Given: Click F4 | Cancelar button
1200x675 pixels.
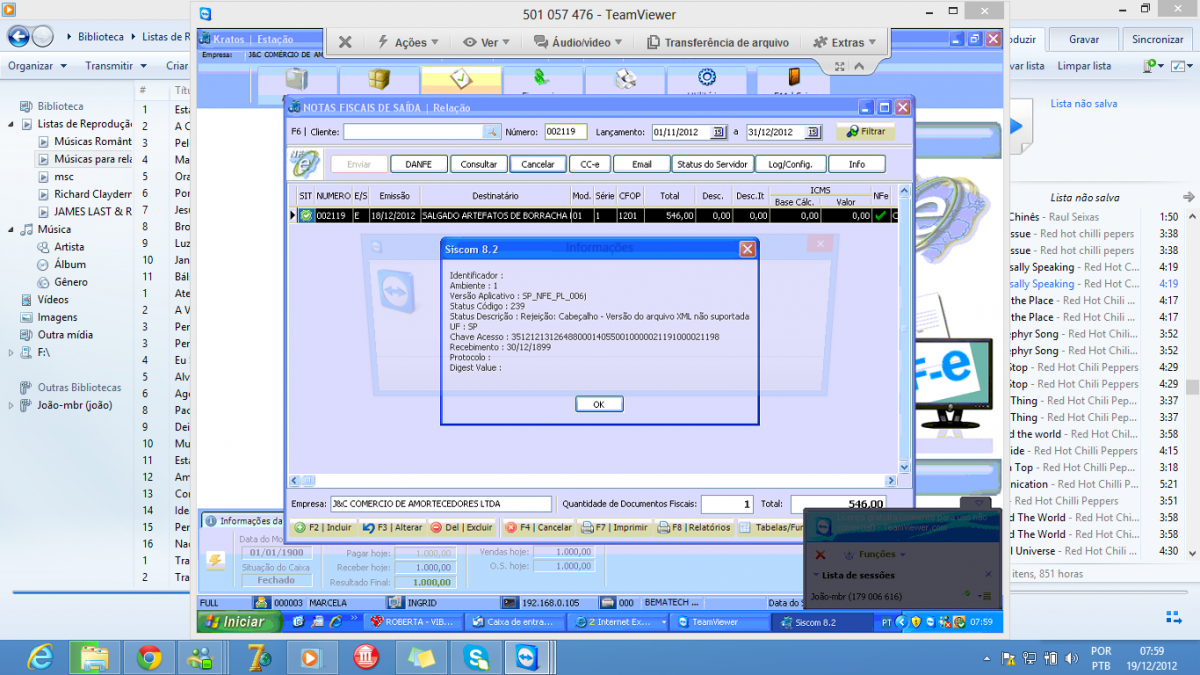Looking at the screenshot, I should coord(538,527).
